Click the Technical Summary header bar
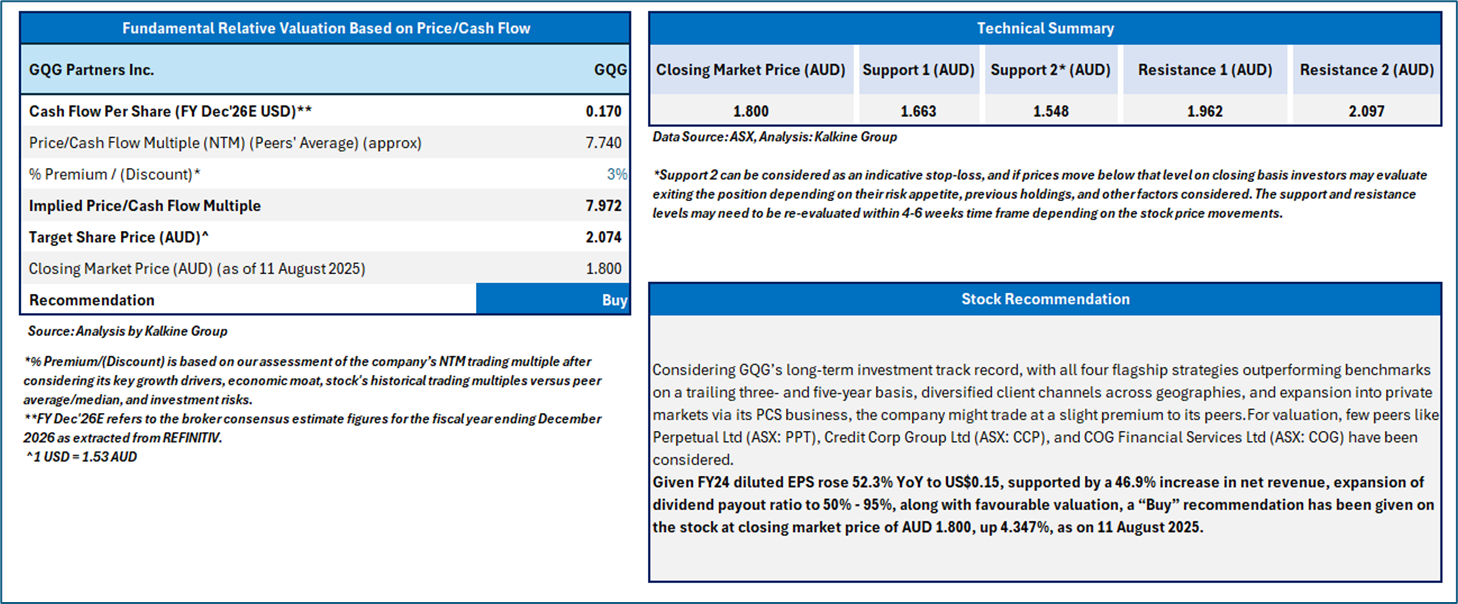 coord(1045,28)
